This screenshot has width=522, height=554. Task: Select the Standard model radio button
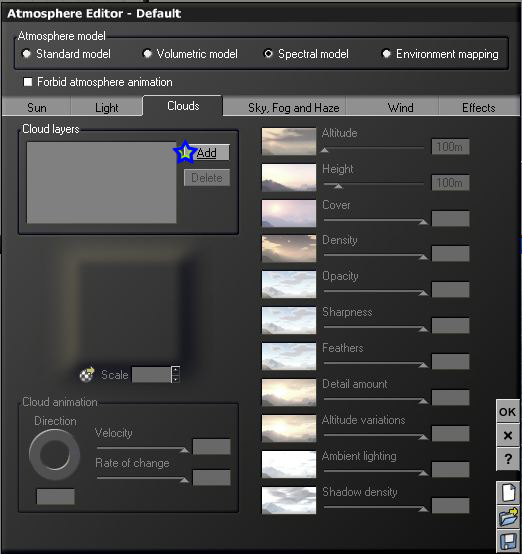coord(26,54)
